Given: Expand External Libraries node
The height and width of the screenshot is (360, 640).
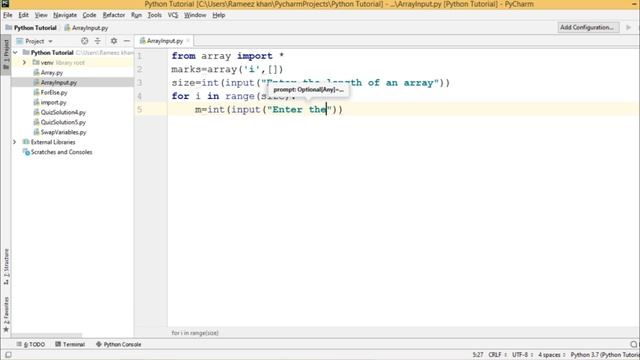Looking at the screenshot, I should coord(15,142).
